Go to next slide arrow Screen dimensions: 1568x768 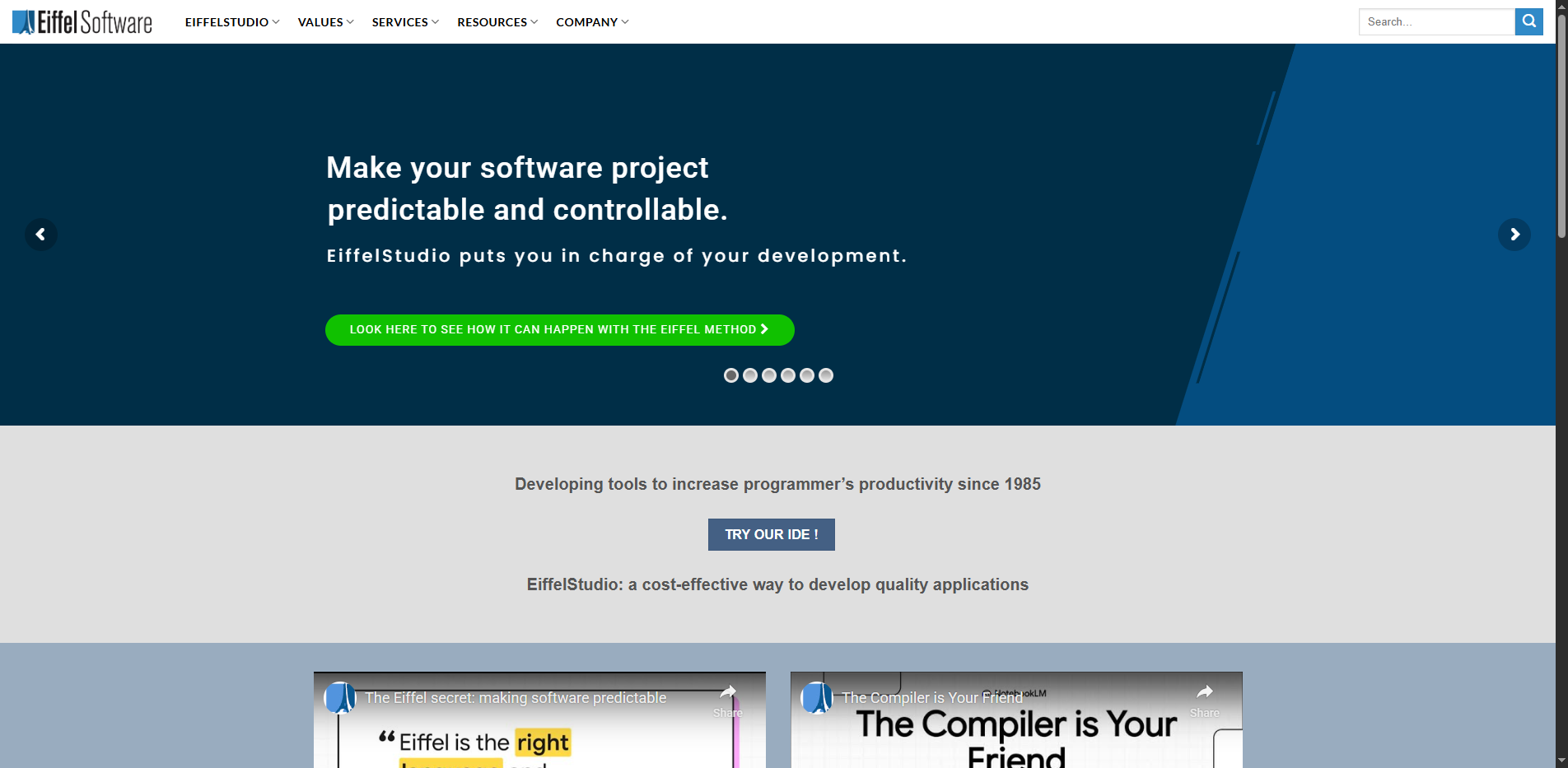[x=1514, y=235]
